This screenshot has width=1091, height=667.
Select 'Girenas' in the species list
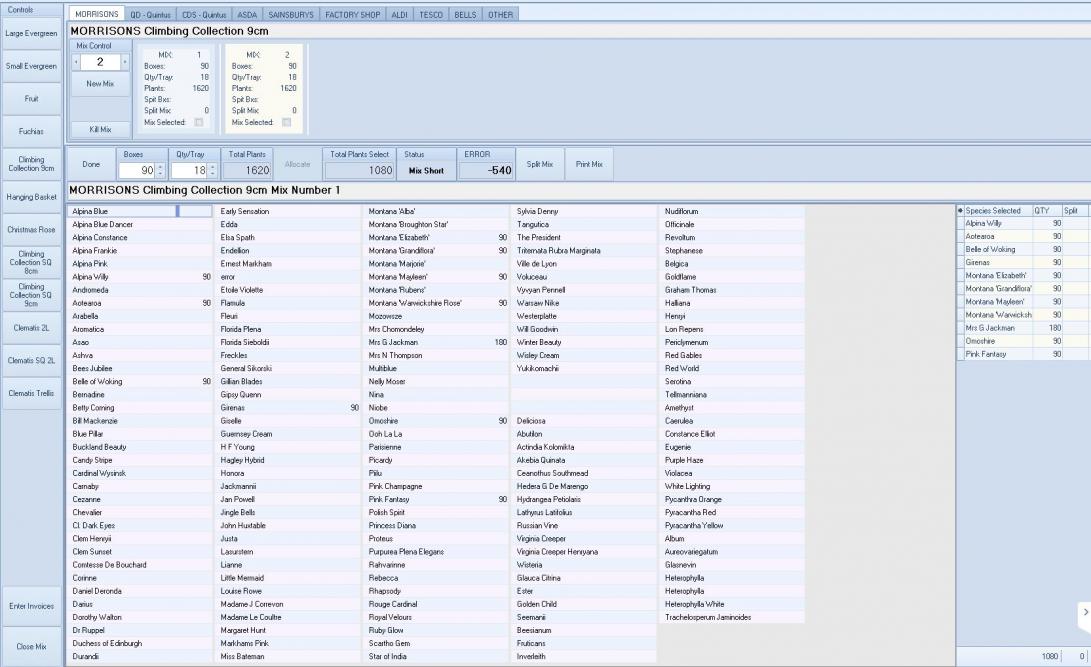pos(232,408)
